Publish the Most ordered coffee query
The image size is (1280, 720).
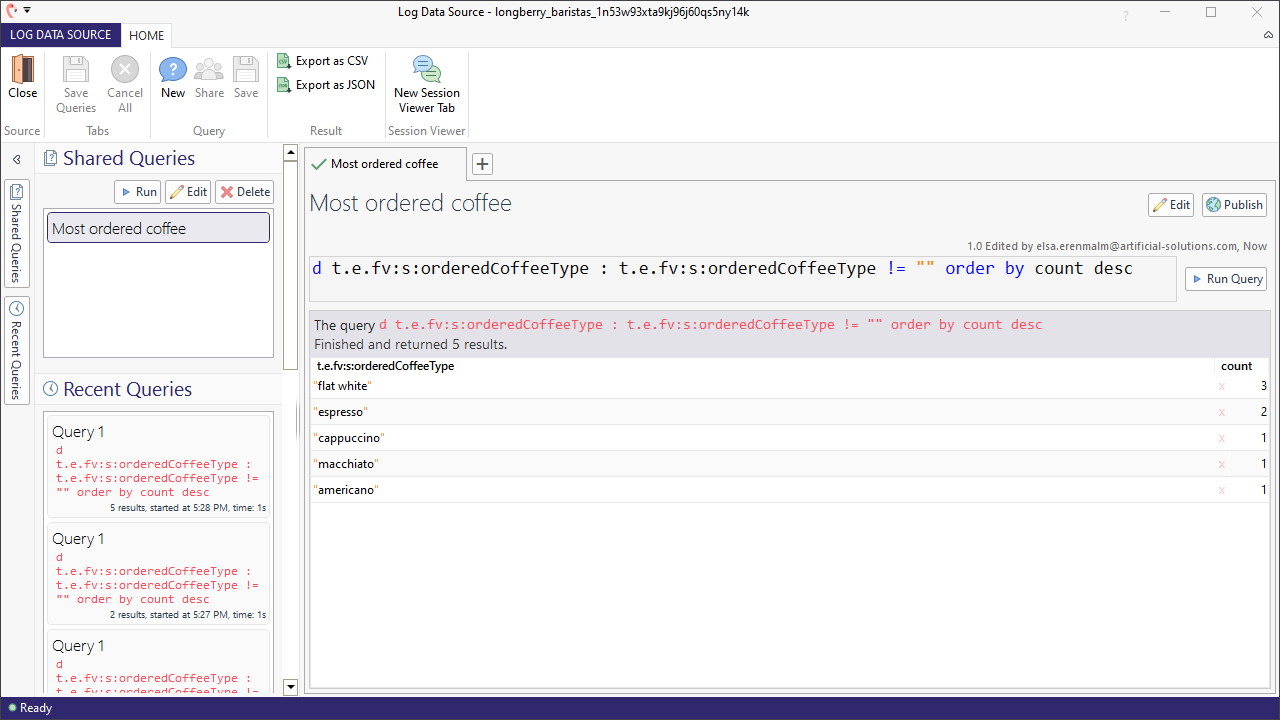pyautogui.click(x=1233, y=204)
